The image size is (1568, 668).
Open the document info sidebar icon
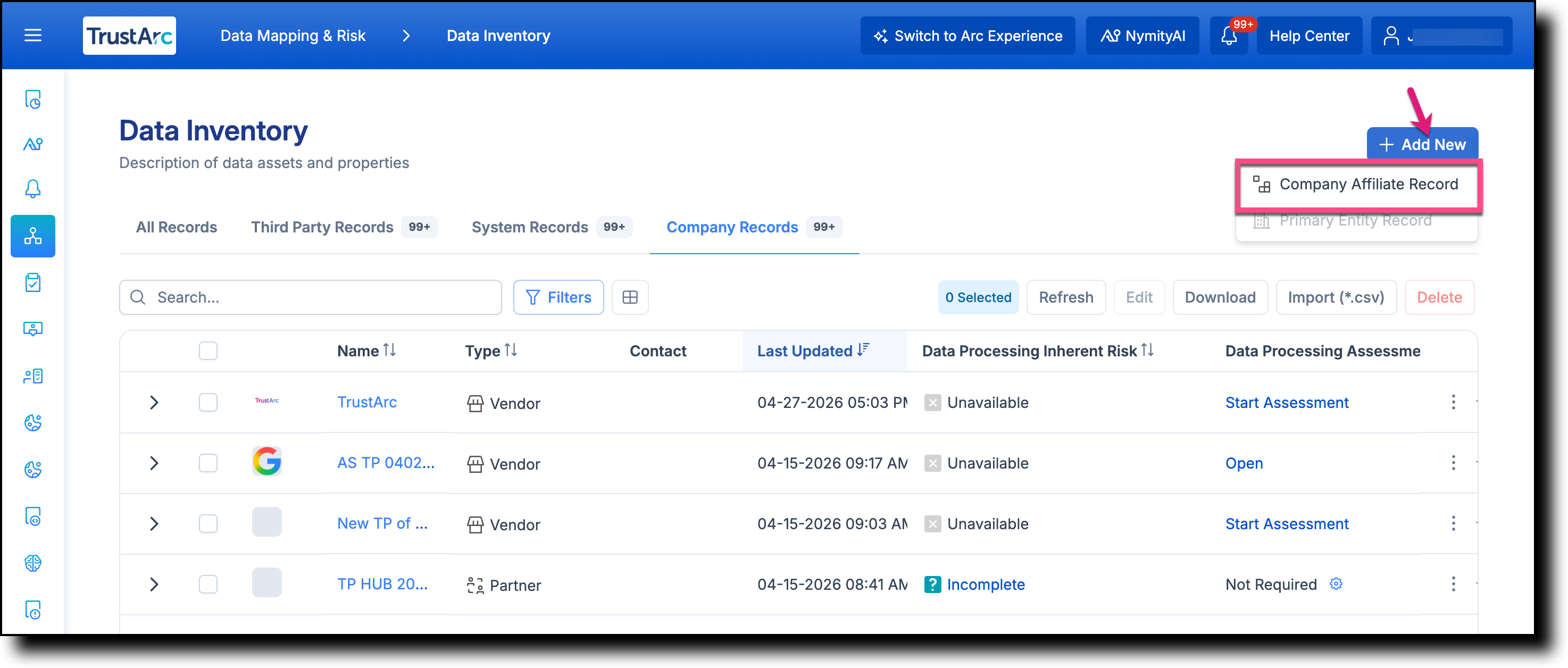click(33, 609)
